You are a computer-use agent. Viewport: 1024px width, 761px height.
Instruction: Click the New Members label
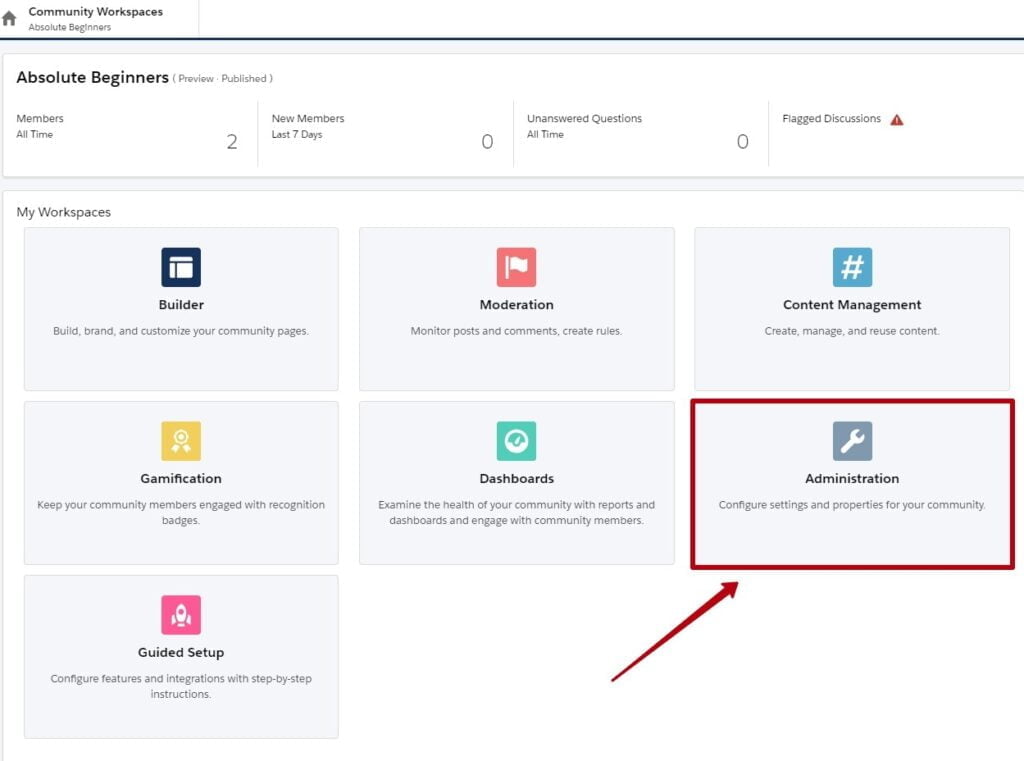point(308,118)
